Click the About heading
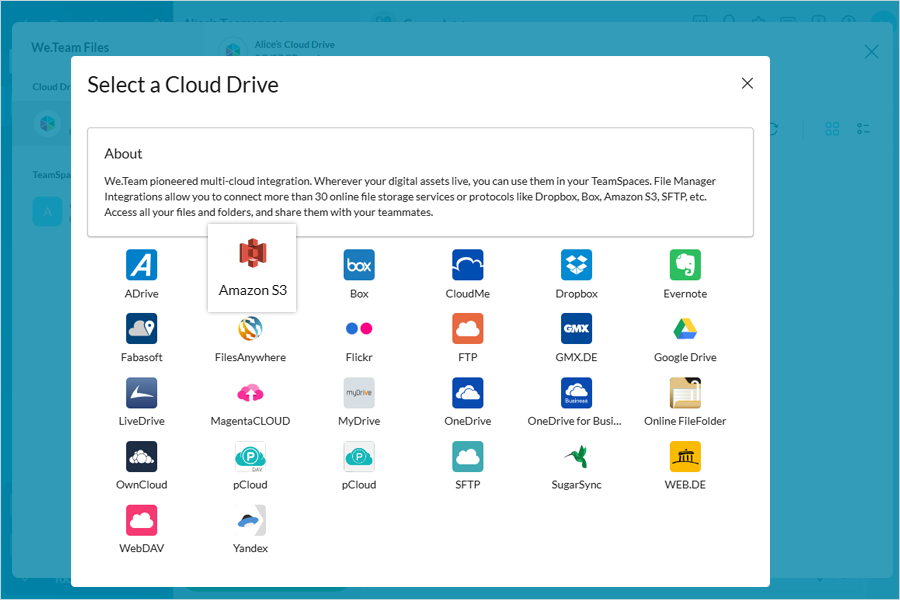This screenshot has width=900, height=600. pyautogui.click(x=123, y=154)
